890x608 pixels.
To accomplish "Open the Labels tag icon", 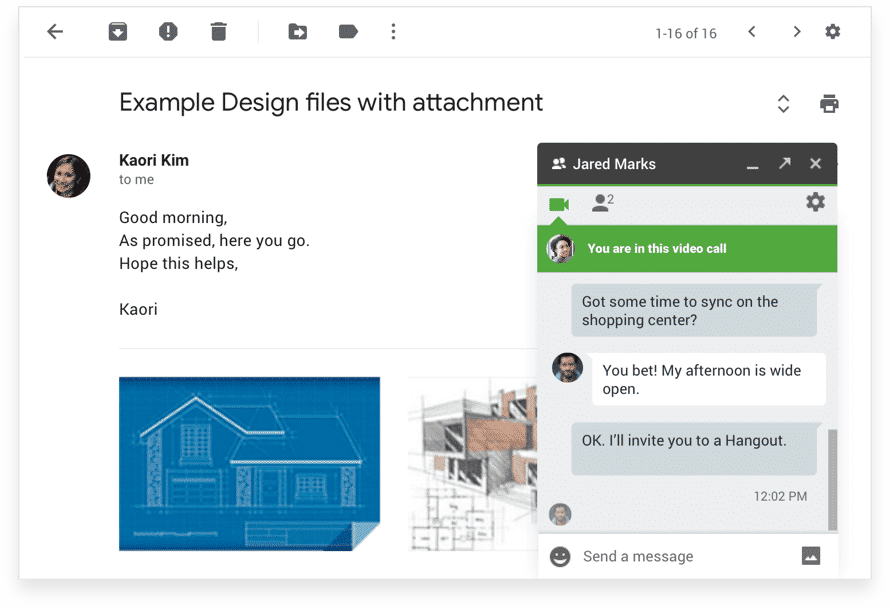I will 348,32.
